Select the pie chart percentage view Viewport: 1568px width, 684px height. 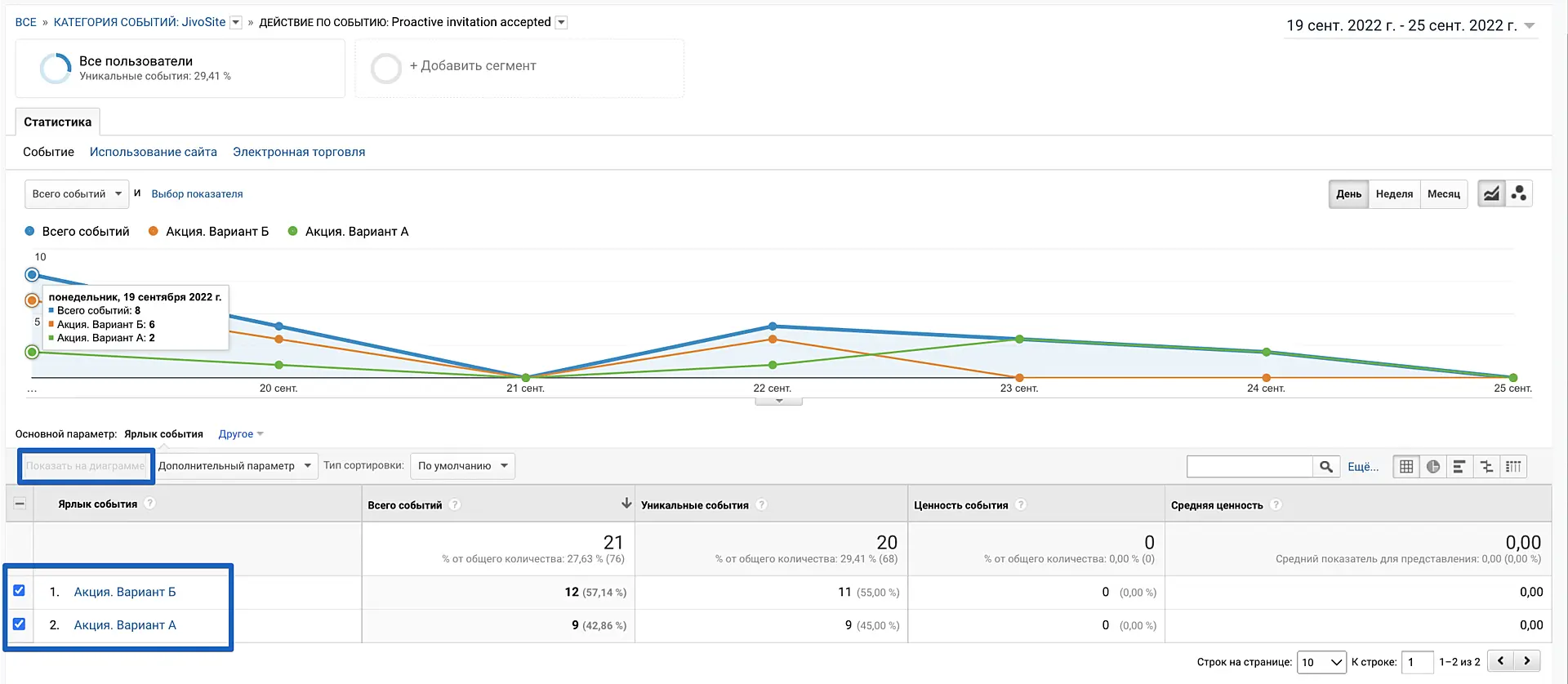pyautogui.click(x=1433, y=467)
